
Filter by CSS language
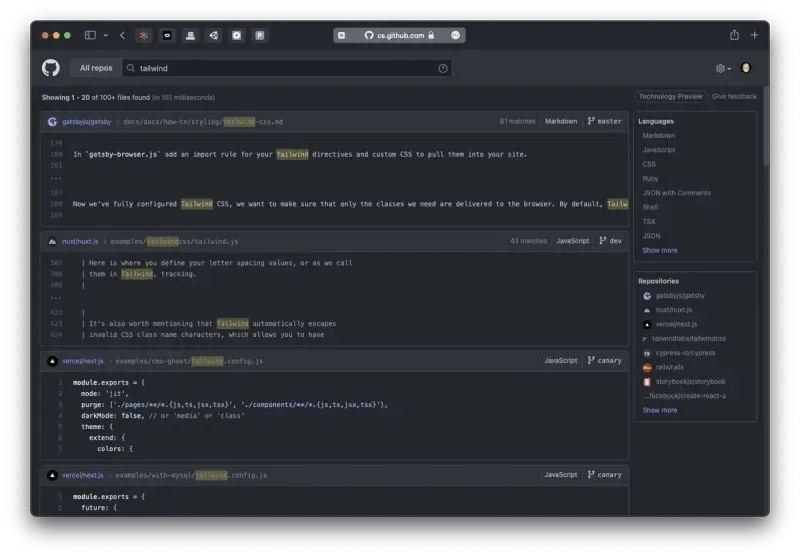[x=648, y=164]
